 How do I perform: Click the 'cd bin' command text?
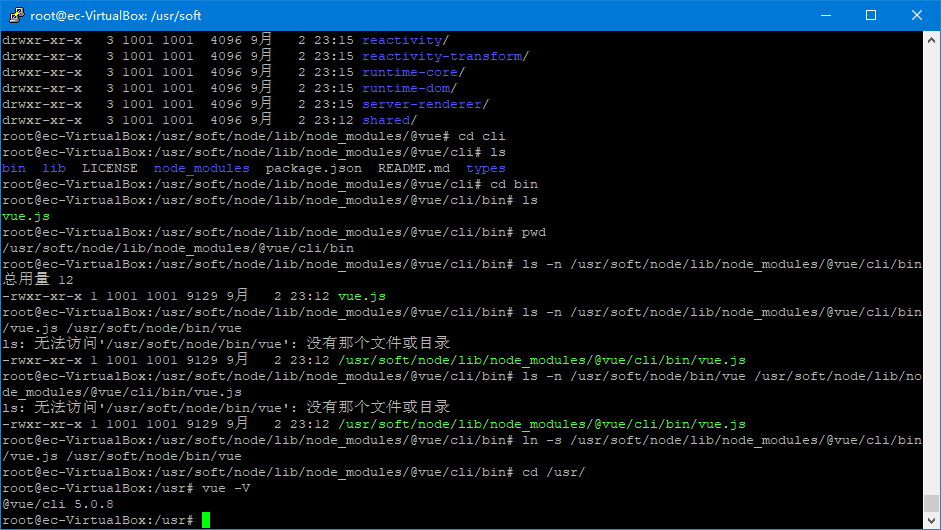[514, 184]
